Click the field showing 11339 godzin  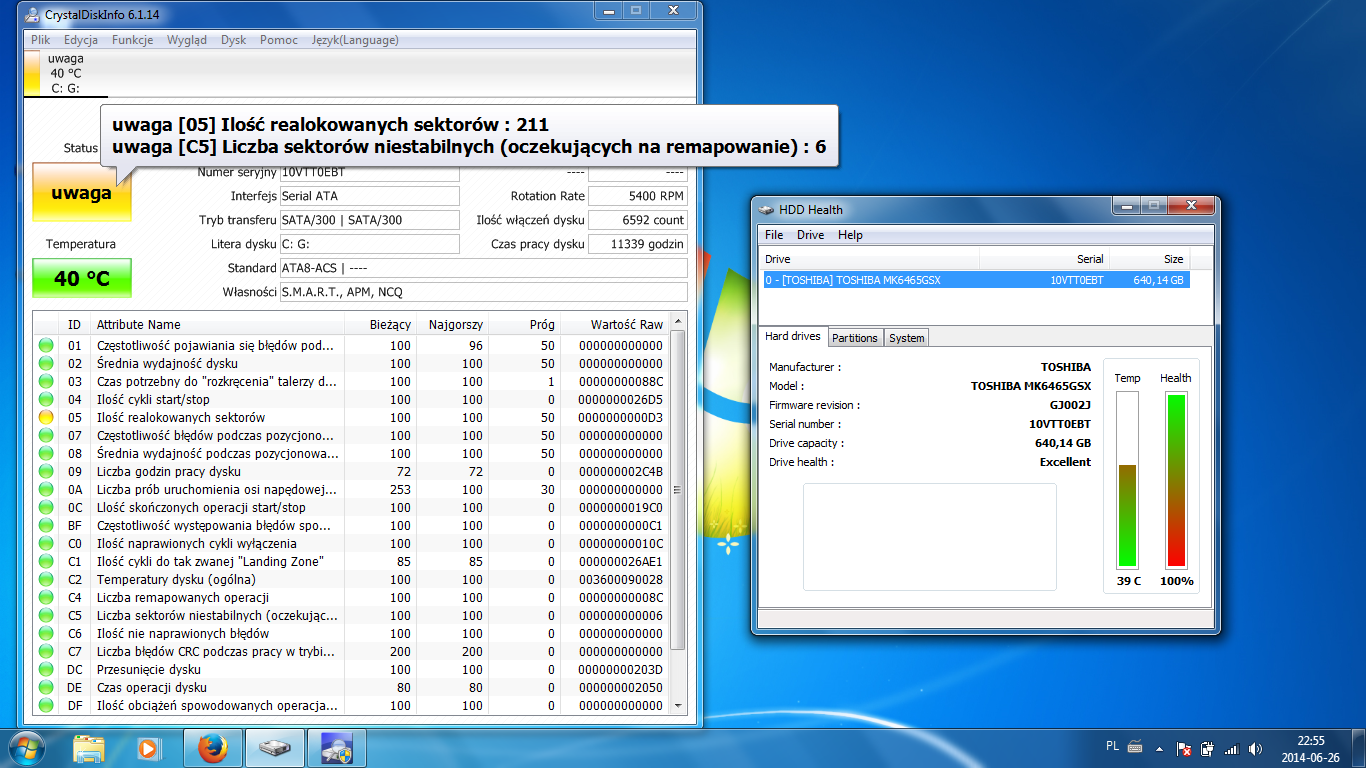(638, 244)
